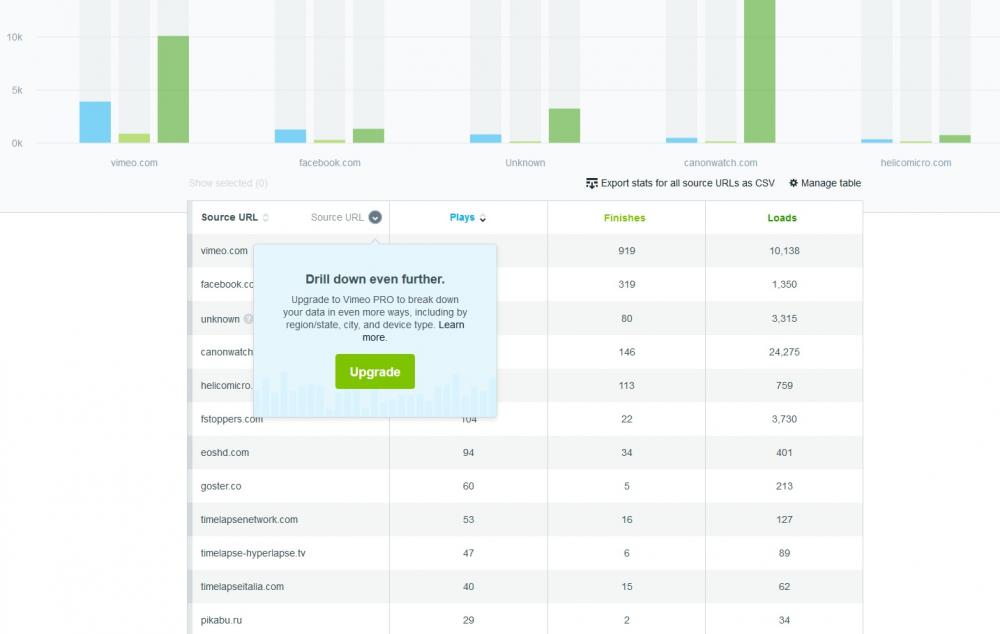Click Export stats for all source URLs
This screenshot has height=634, width=1000.
pyautogui.click(x=687, y=184)
